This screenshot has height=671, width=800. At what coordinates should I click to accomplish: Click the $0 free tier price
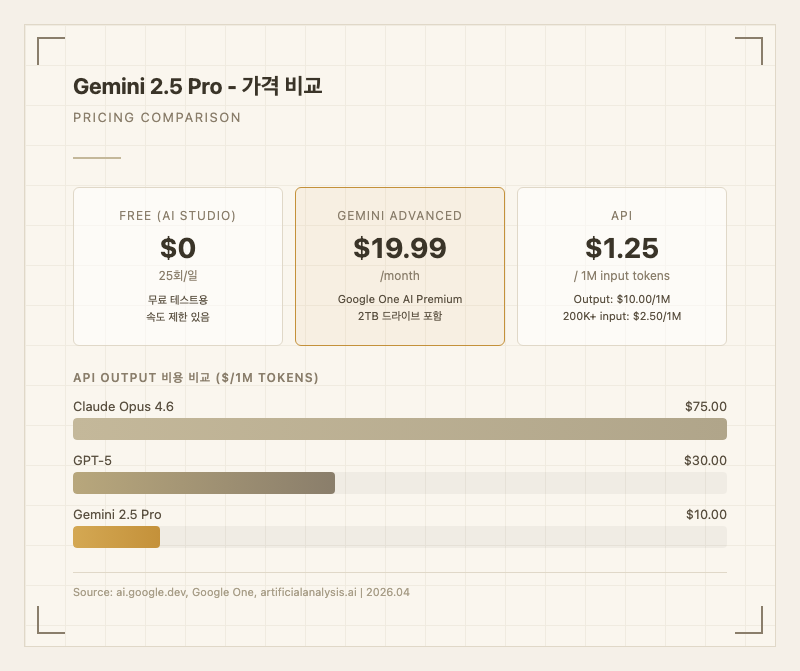pyautogui.click(x=178, y=248)
